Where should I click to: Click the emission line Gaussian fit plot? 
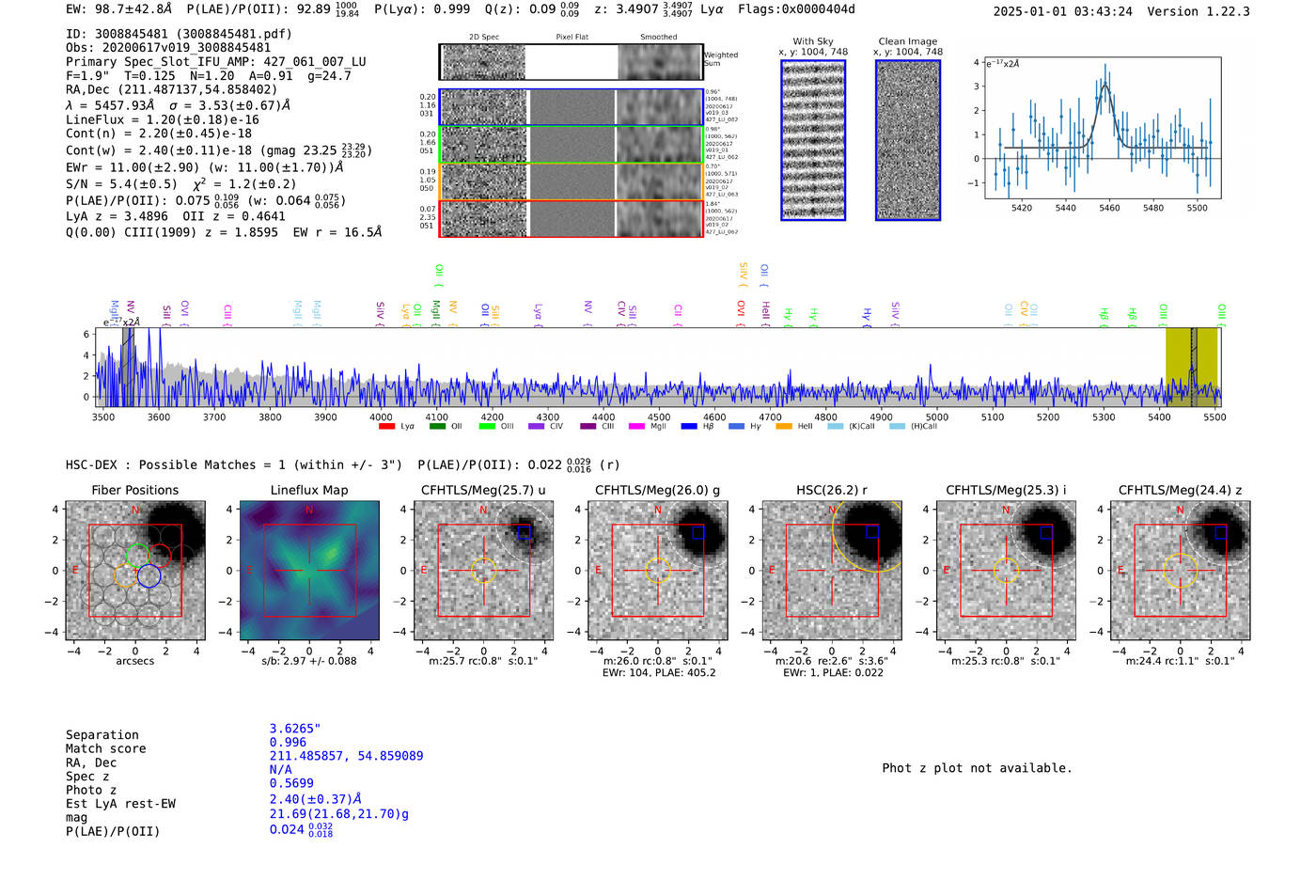1103,128
